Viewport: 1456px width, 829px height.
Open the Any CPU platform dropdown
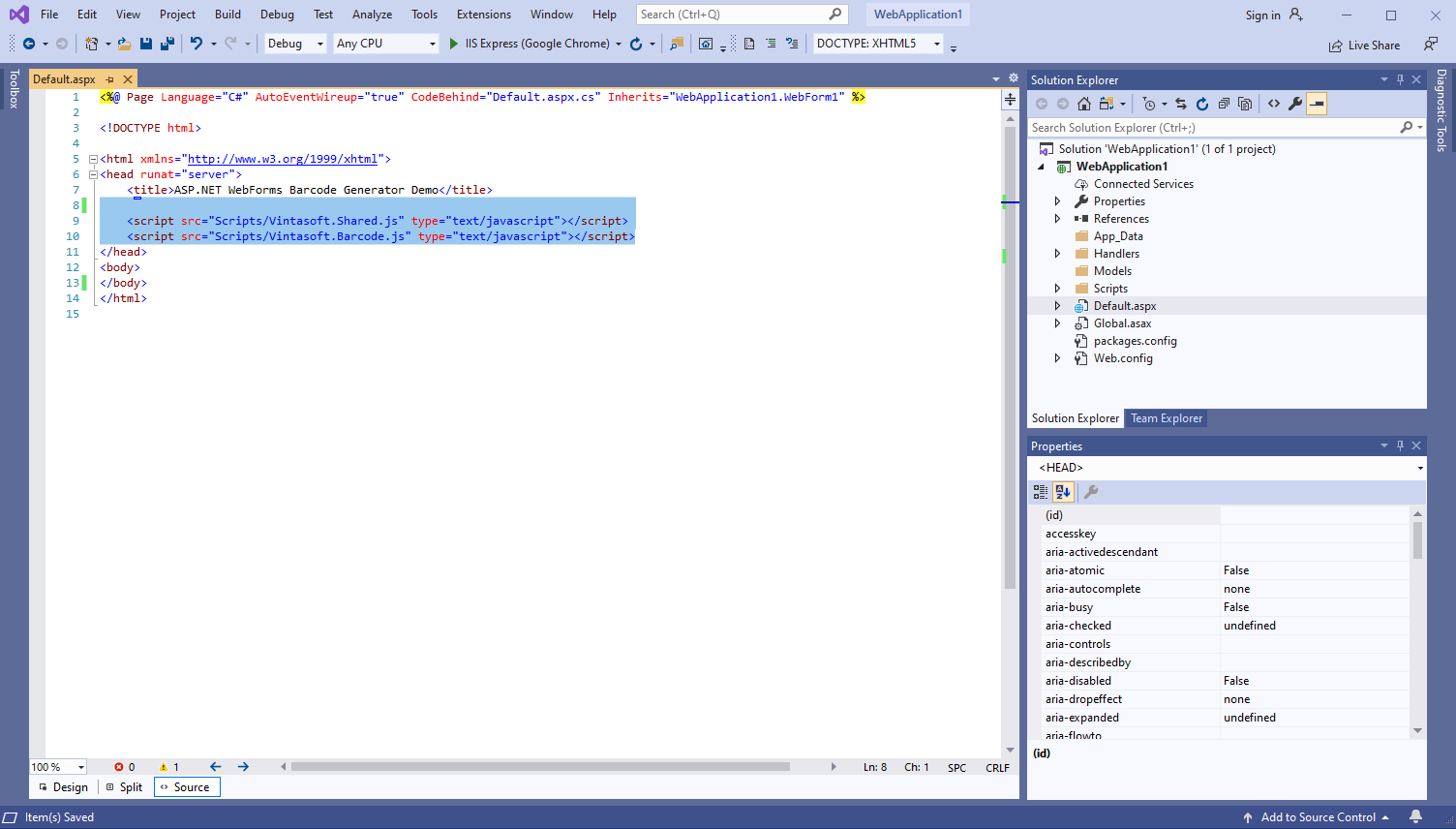pyautogui.click(x=386, y=44)
